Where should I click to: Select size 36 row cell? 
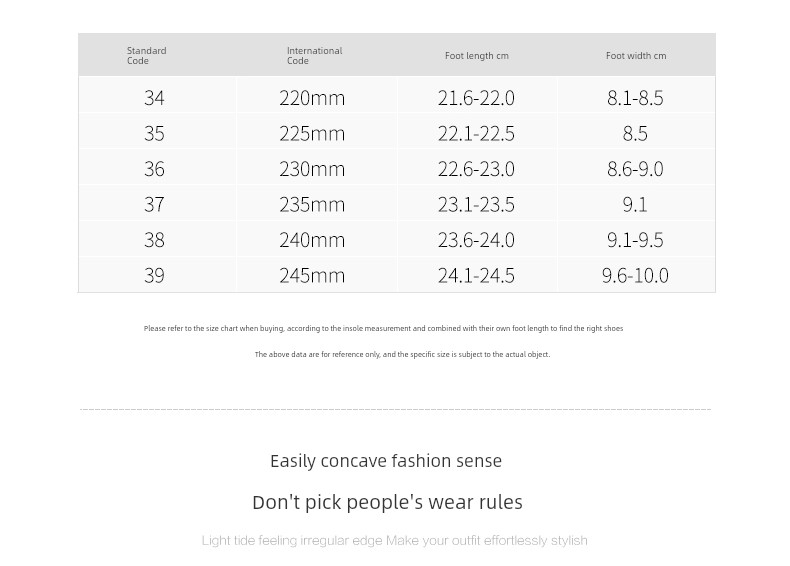(x=154, y=169)
